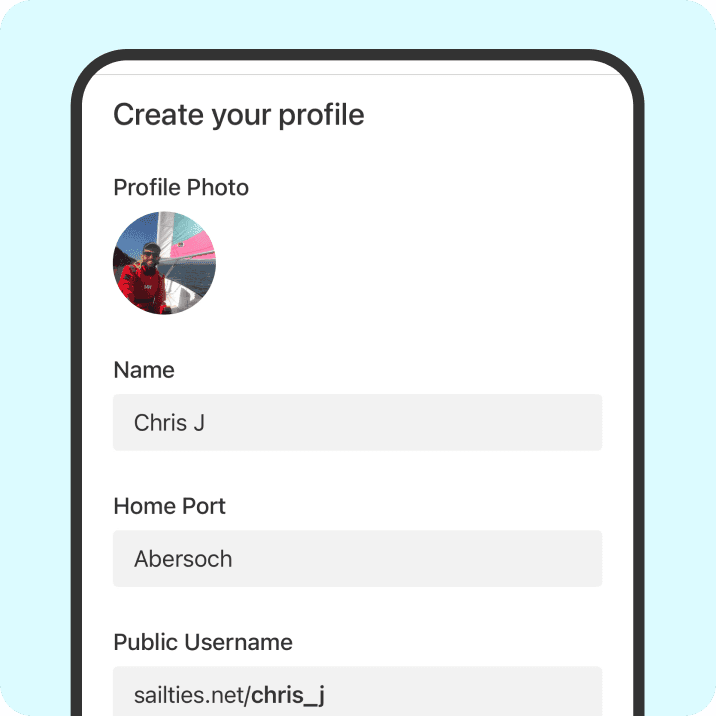The height and width of the screenshot is (716, 716).
Task: Click the divider line above the heading
Action: (x=357, y=74)
